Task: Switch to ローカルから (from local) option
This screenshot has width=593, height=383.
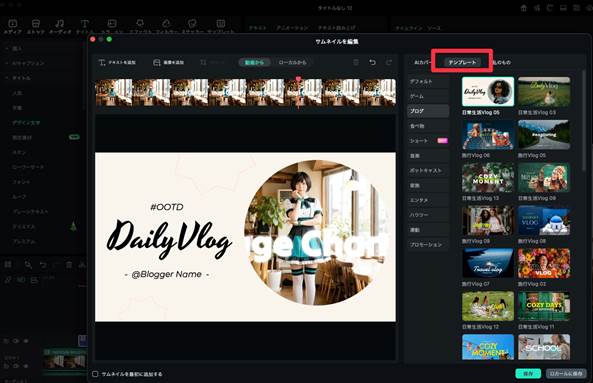Action: click(x=292, y=62)
